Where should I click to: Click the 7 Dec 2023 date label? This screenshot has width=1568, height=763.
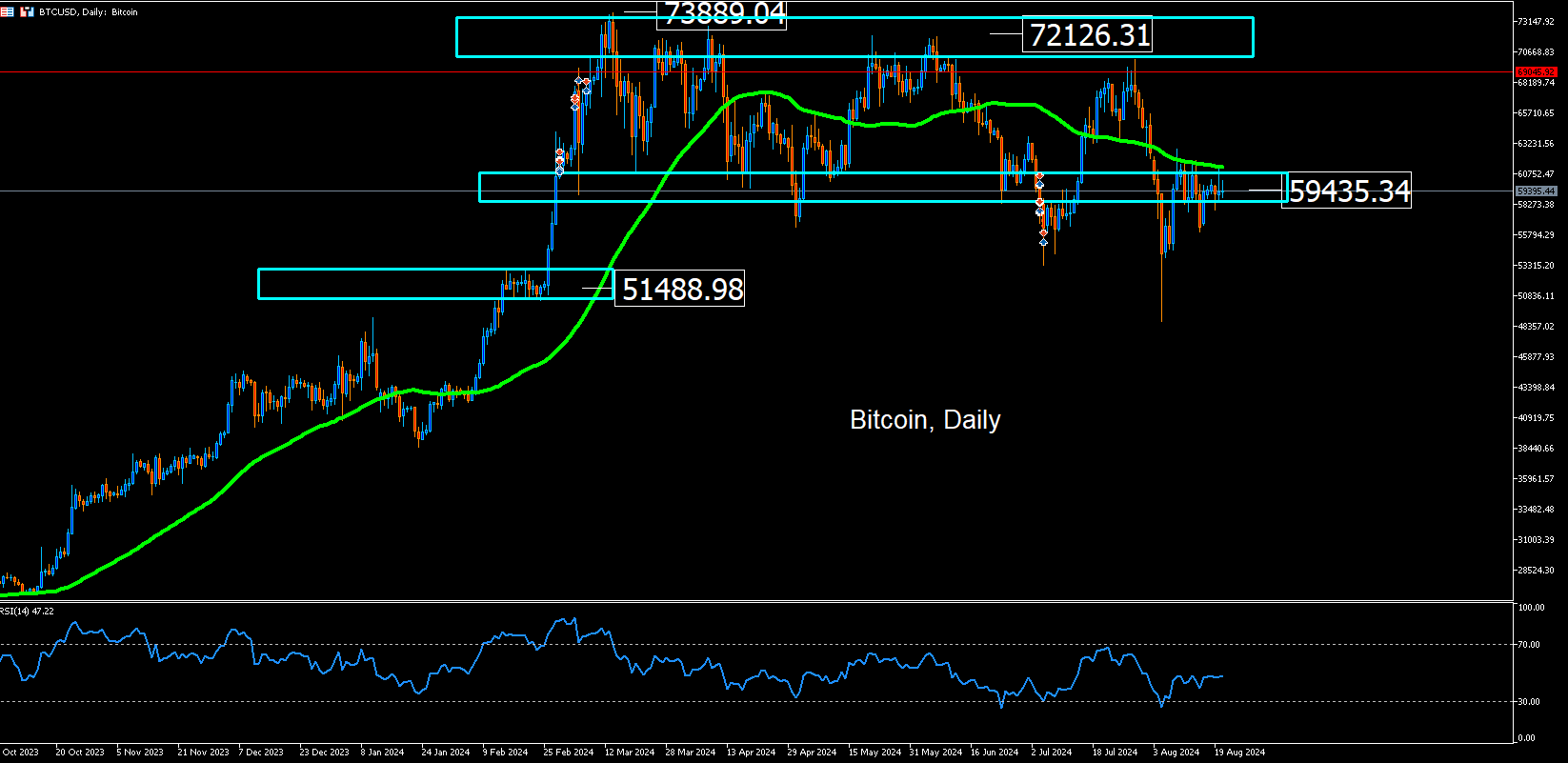tap(262, 753)
